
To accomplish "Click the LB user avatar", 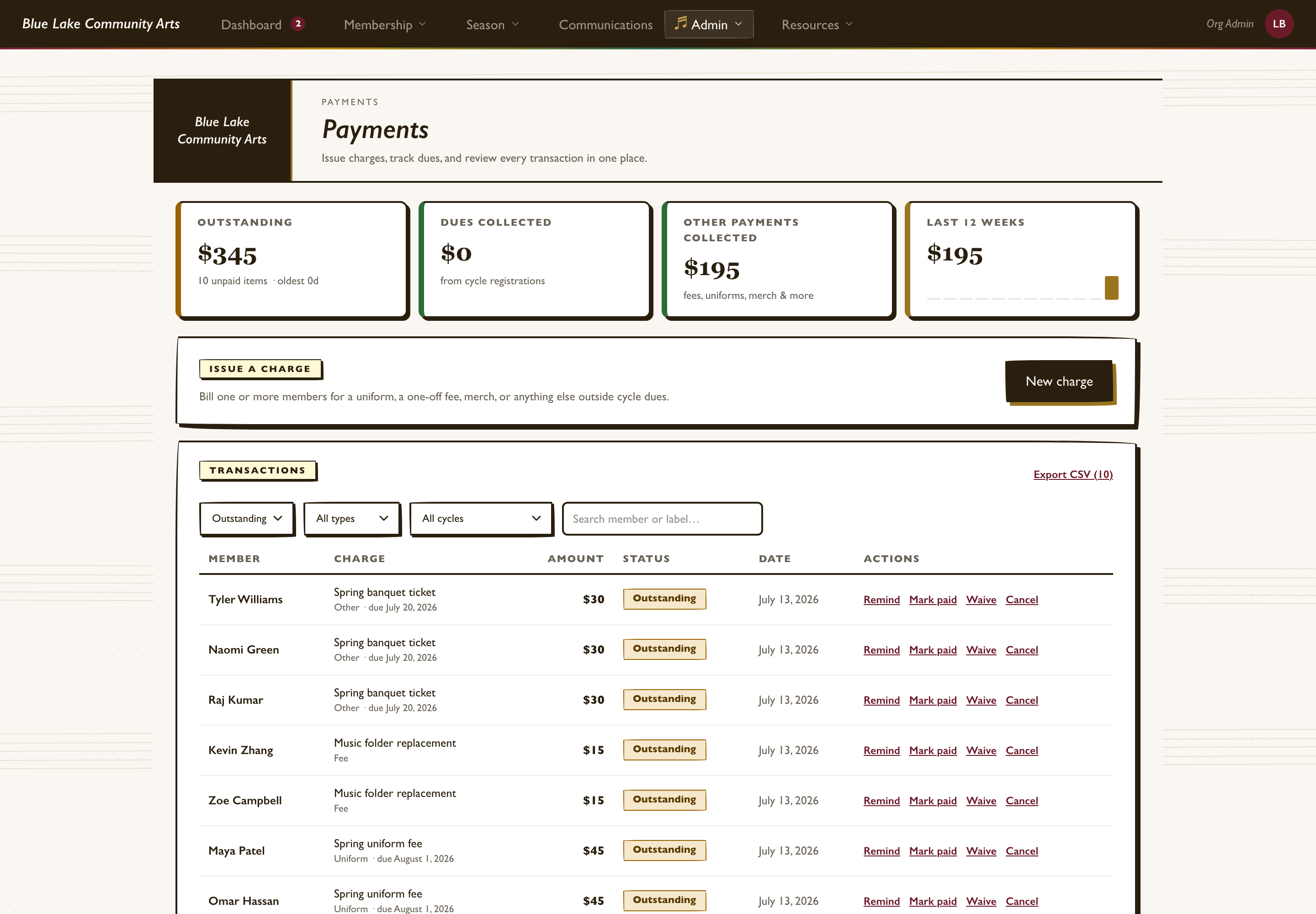I will (1279, 24).
